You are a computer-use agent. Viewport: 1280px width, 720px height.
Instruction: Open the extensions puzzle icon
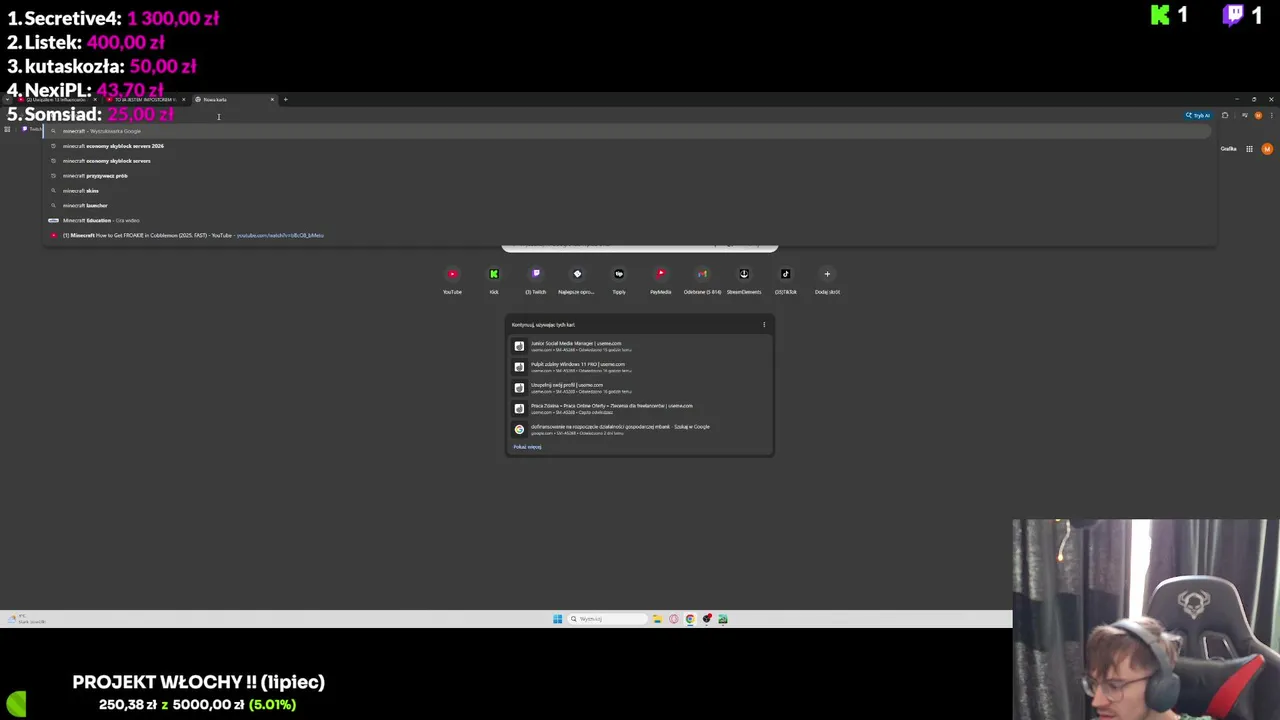pyautogui.click(x=1225, y=115)
